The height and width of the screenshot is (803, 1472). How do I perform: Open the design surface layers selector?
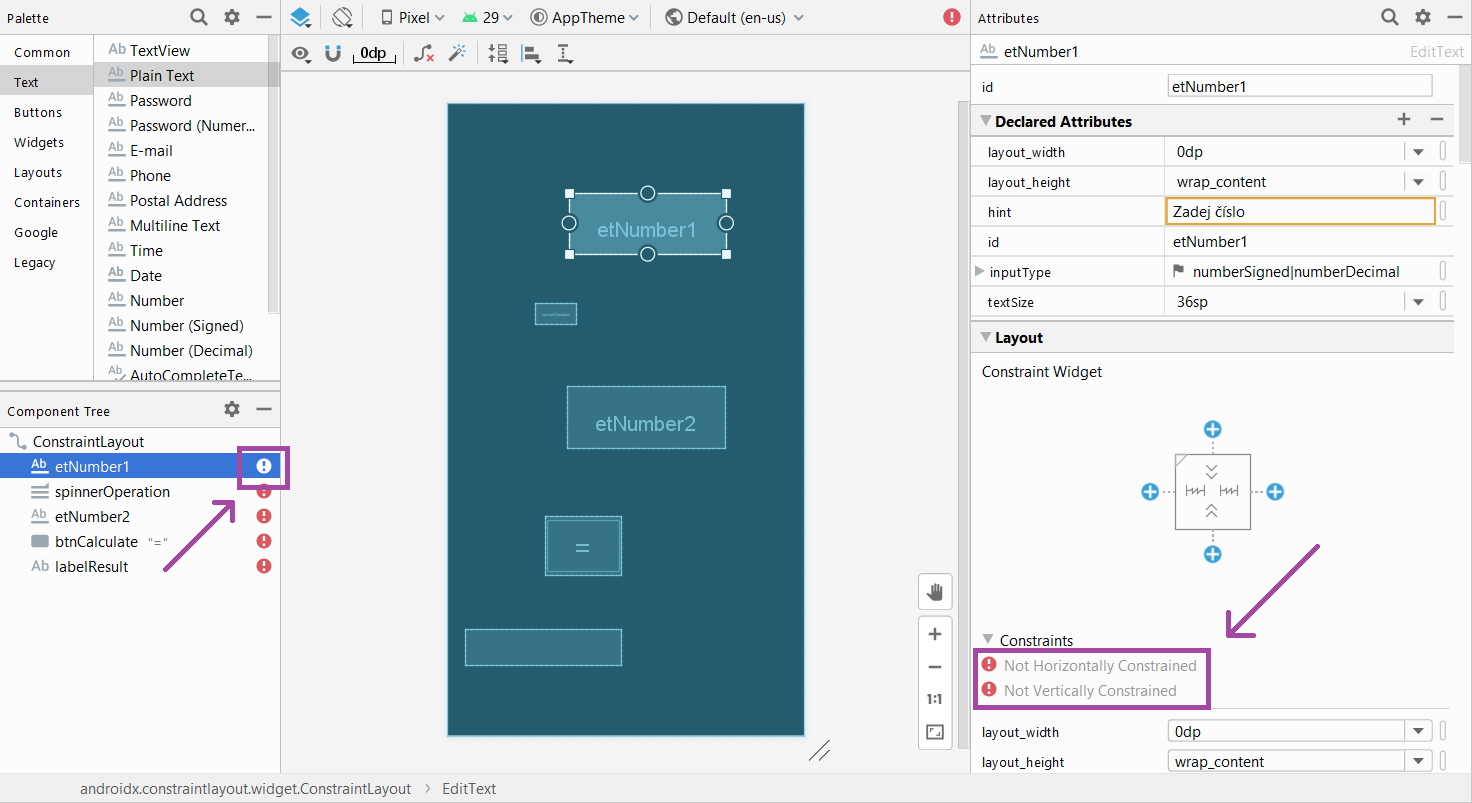point(301,17)
